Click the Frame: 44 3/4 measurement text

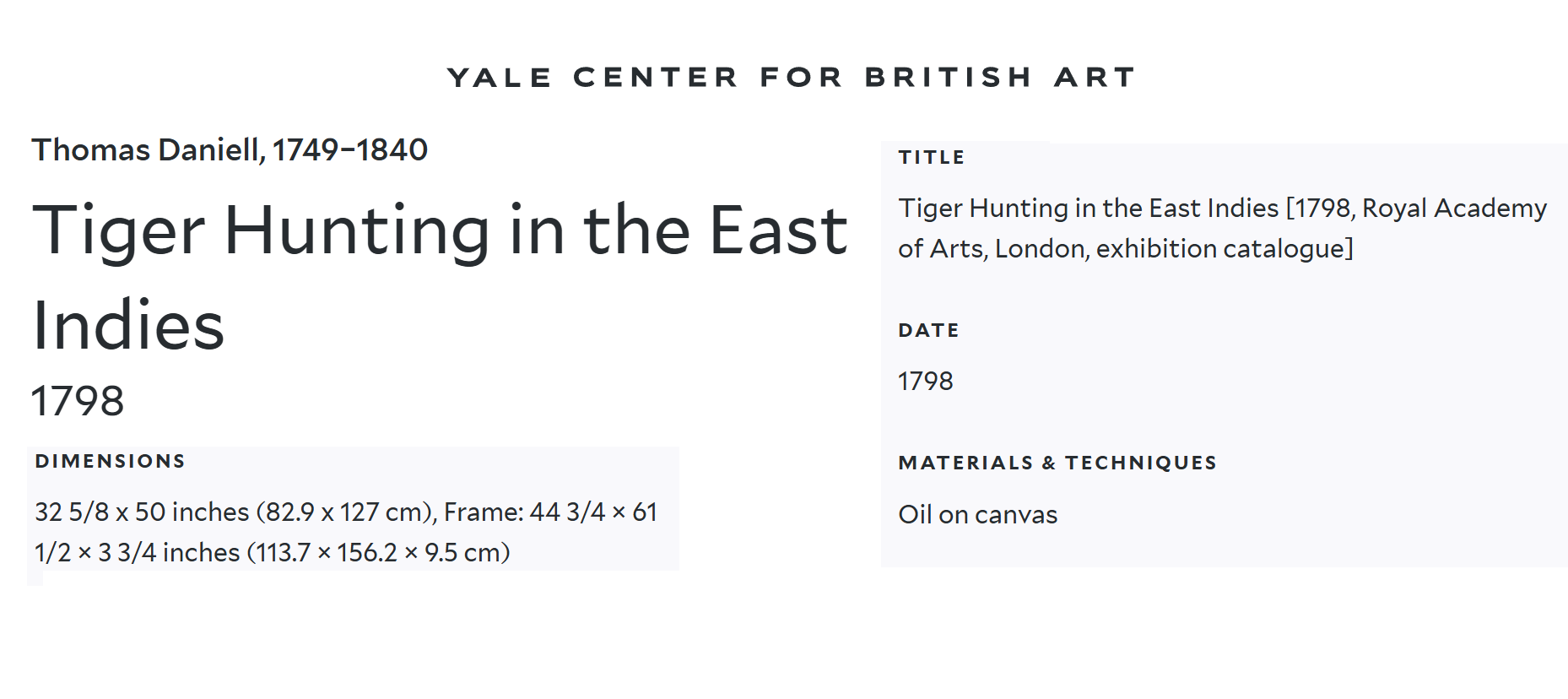coord(524,512)
